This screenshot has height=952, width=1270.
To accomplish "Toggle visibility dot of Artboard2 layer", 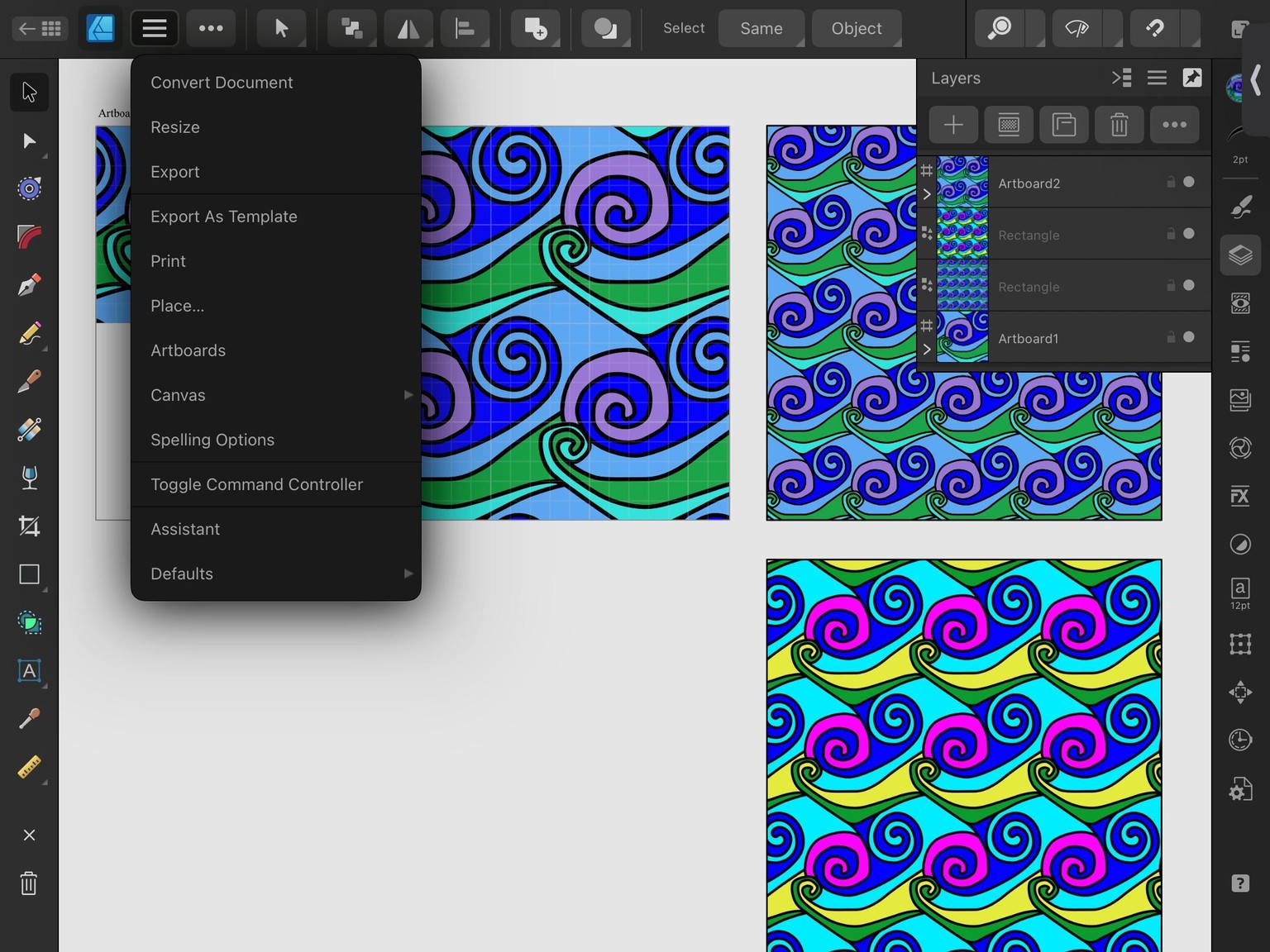I will coord(1189,182).
